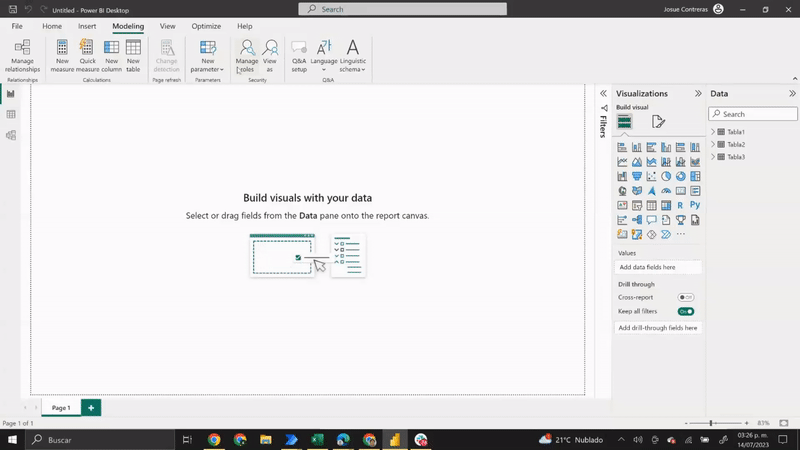Create a New table
This screenshot has width=800, height=450.
pos(133,56)
